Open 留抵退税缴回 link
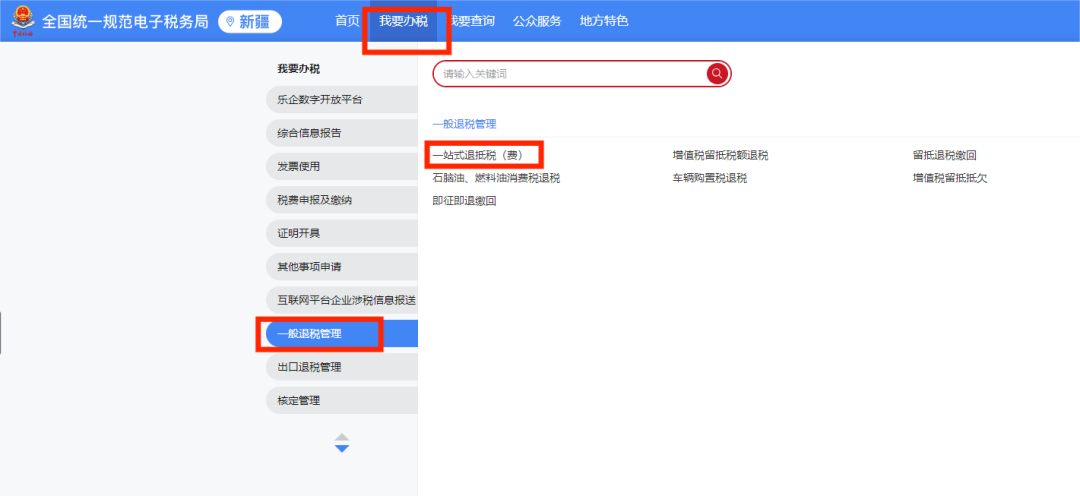Screen dimensions: 1080x496 click(944, 156)
